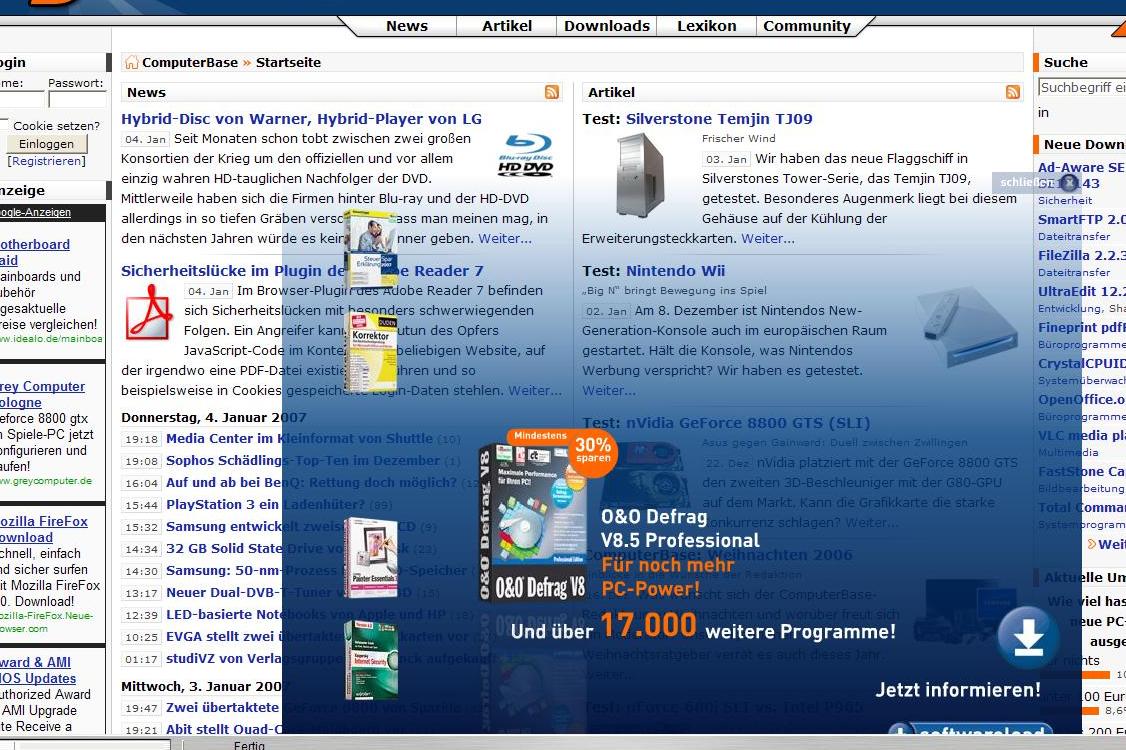Viewport: 1126px width, 750px height.
Task: Open PlayStation 3 ein Ladenhüter news
Action: pyautogui.click(x=265, y=505)
